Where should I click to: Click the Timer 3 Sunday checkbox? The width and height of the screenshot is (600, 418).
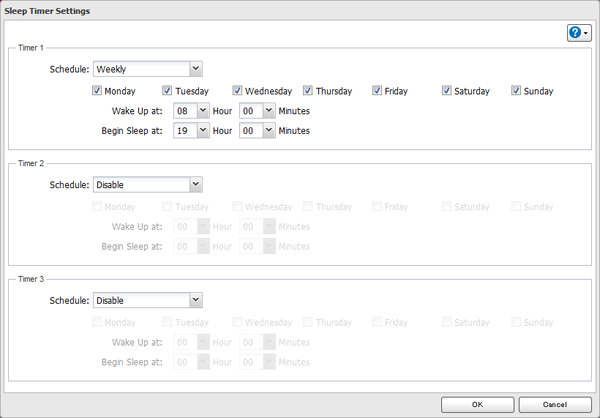click(x=517, y=322)
